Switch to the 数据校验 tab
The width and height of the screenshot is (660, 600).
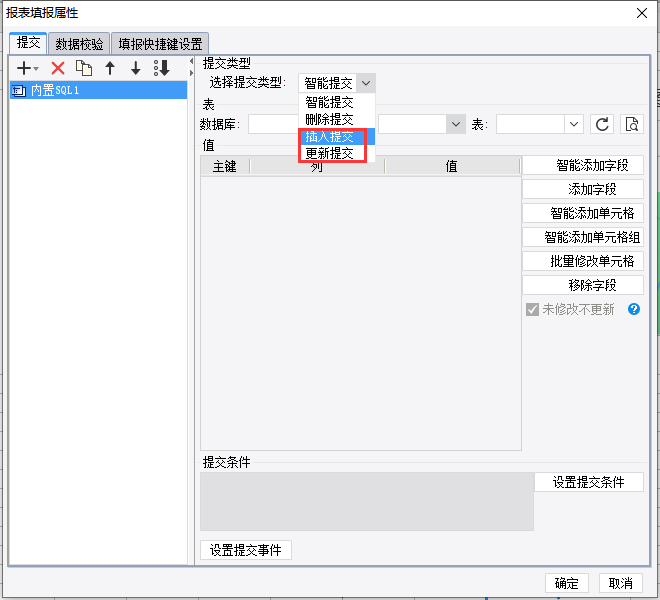point(79,44)
